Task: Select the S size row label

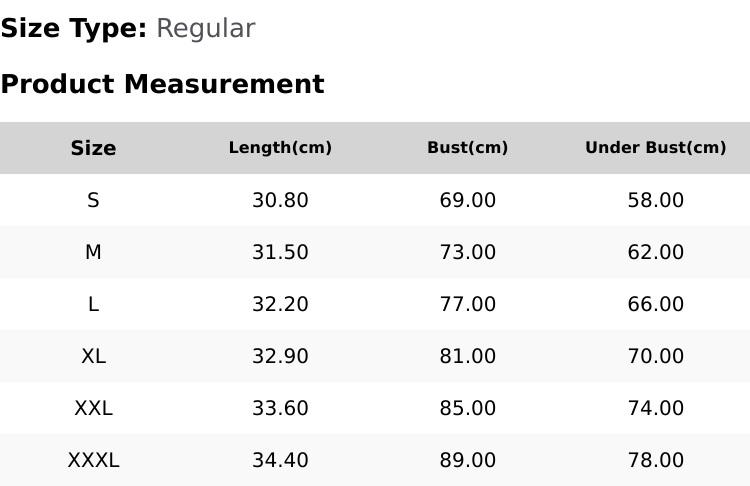Action: (93, 200)
